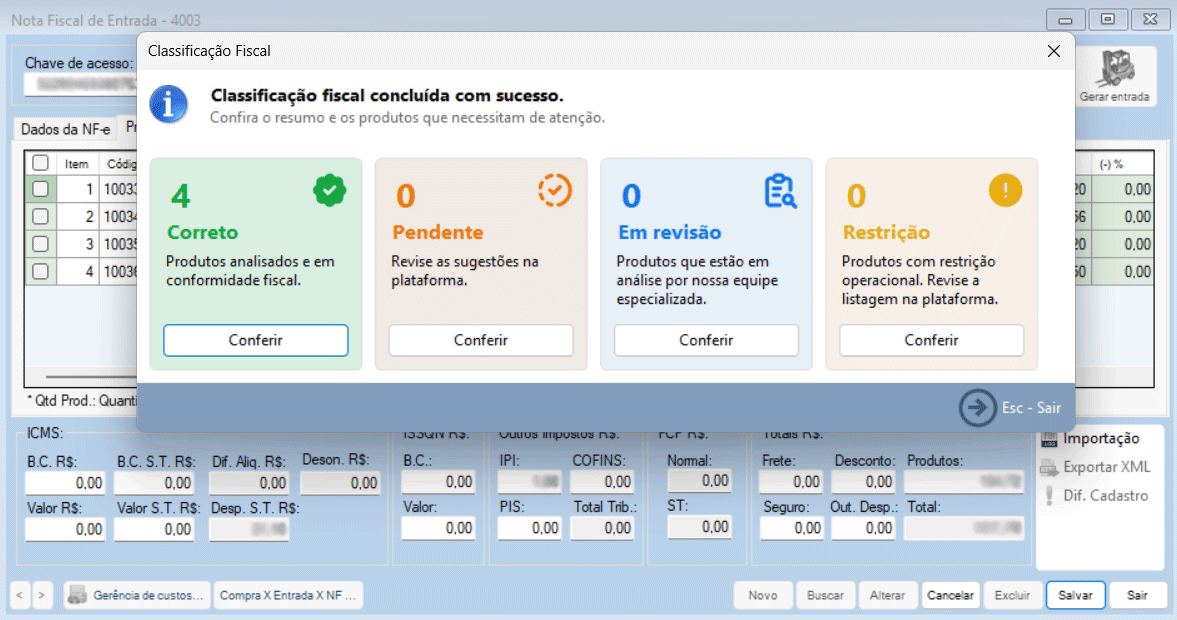Click the Salvar button

1076,595
